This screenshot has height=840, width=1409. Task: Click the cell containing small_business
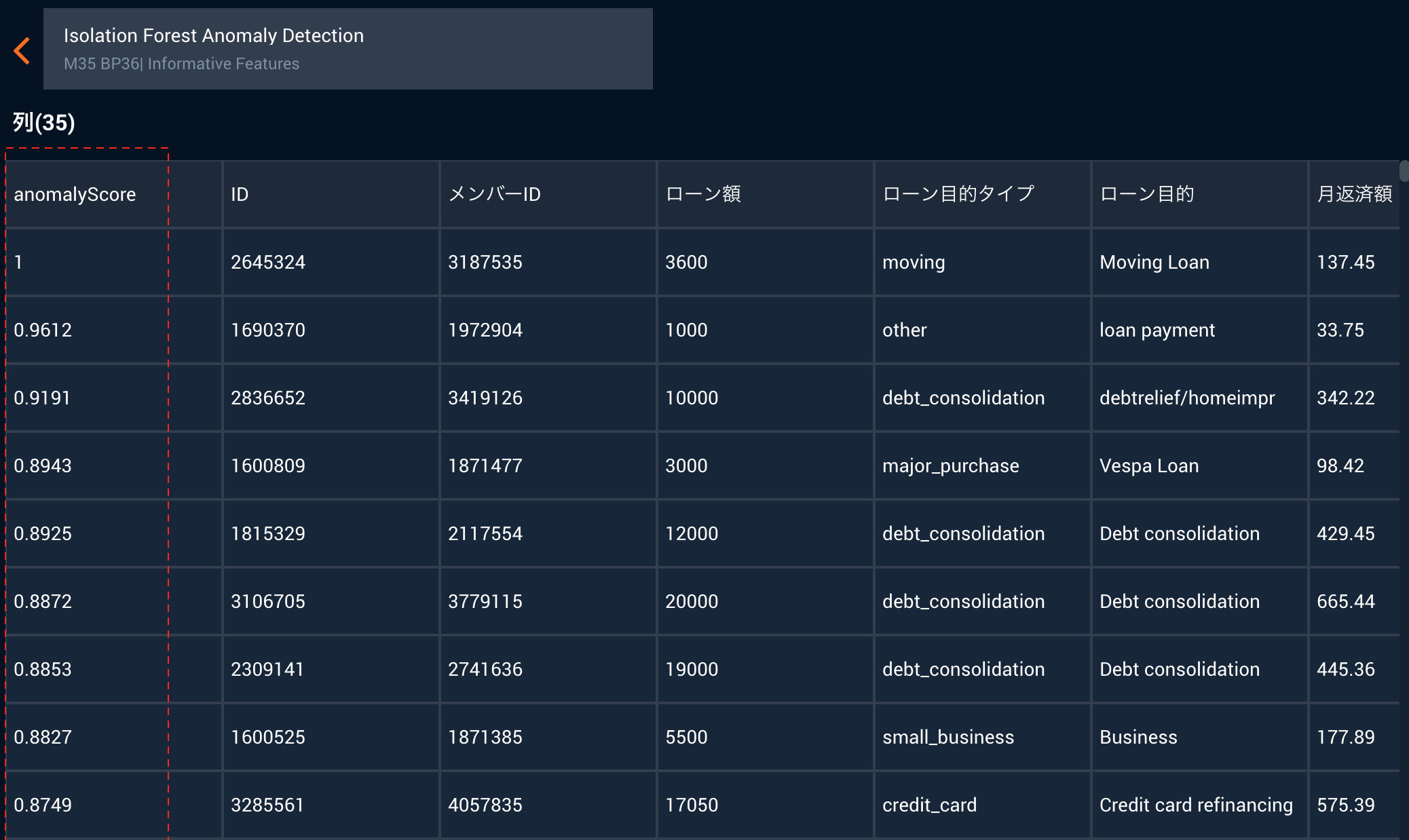(x=948, y=737)
